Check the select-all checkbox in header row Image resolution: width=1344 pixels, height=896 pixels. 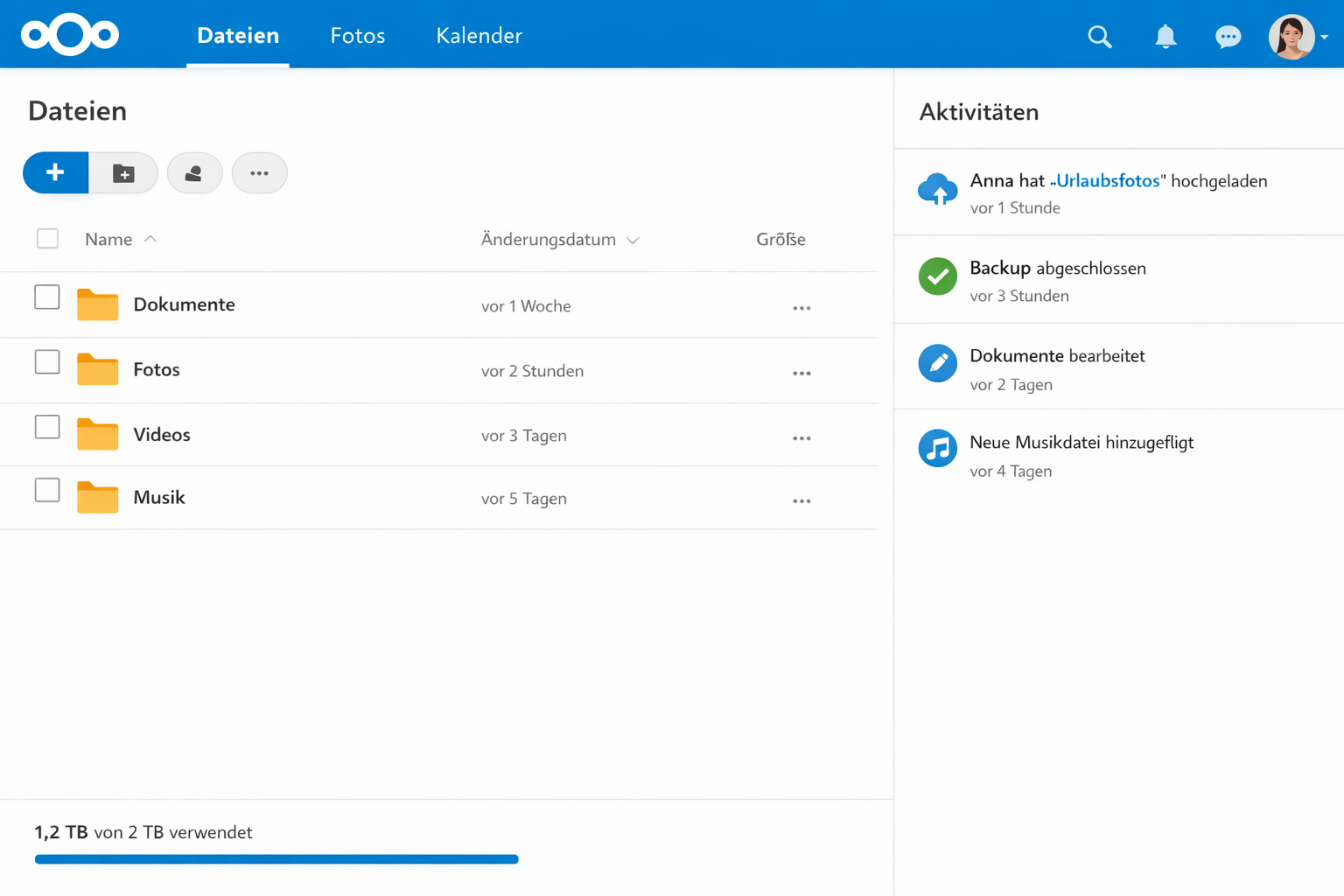coord(47,237)
